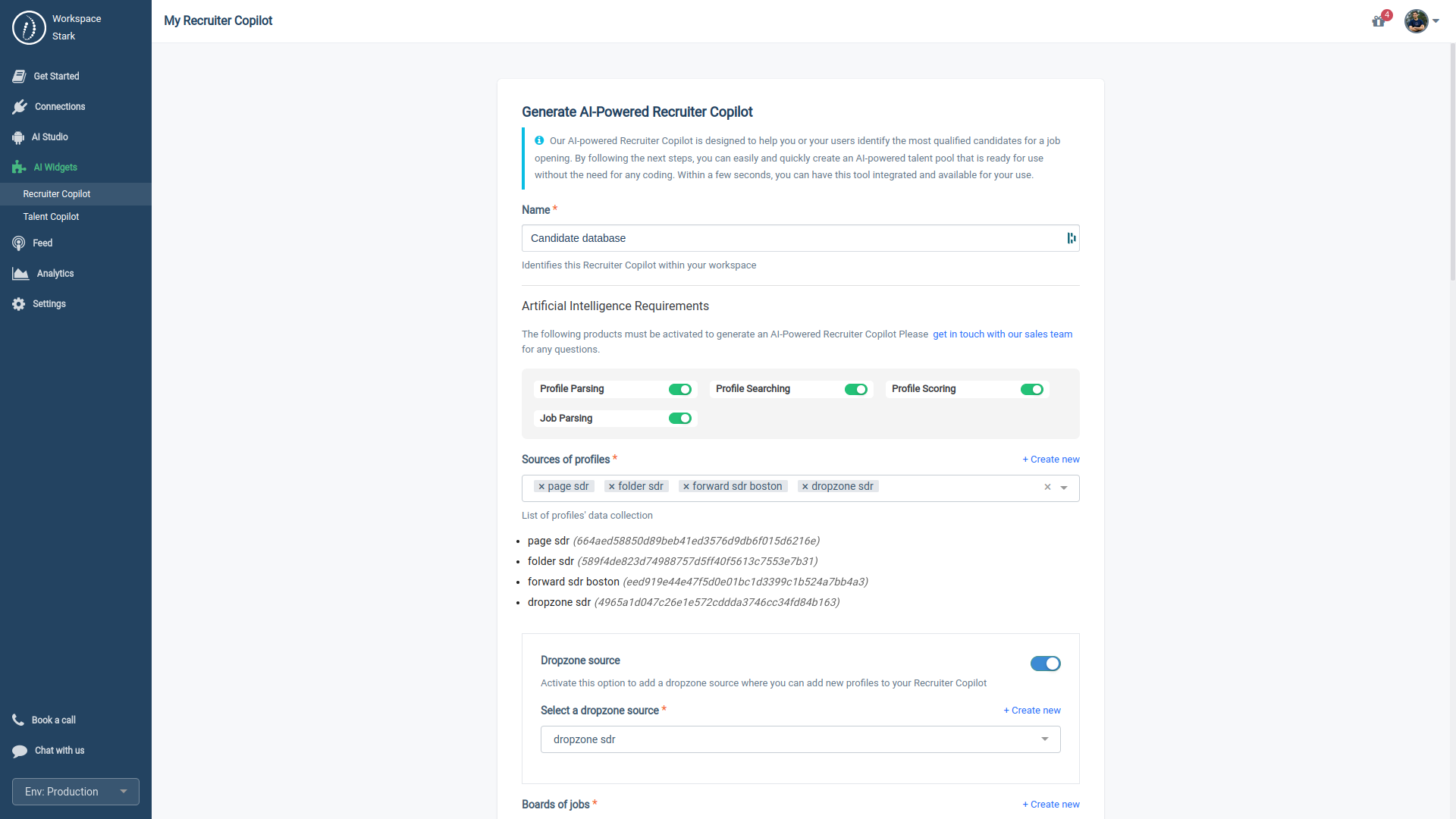
Task: Open the AI Studio section in the sidebar
Action: click(20, 136)
